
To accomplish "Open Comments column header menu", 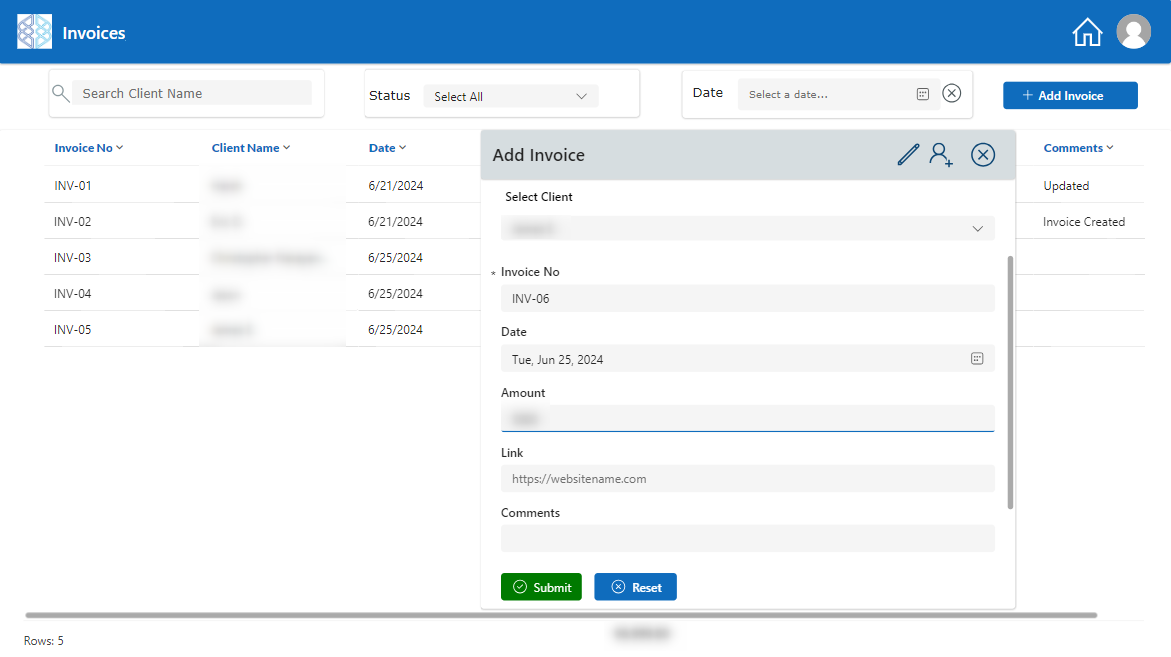I will point(1078,148).
